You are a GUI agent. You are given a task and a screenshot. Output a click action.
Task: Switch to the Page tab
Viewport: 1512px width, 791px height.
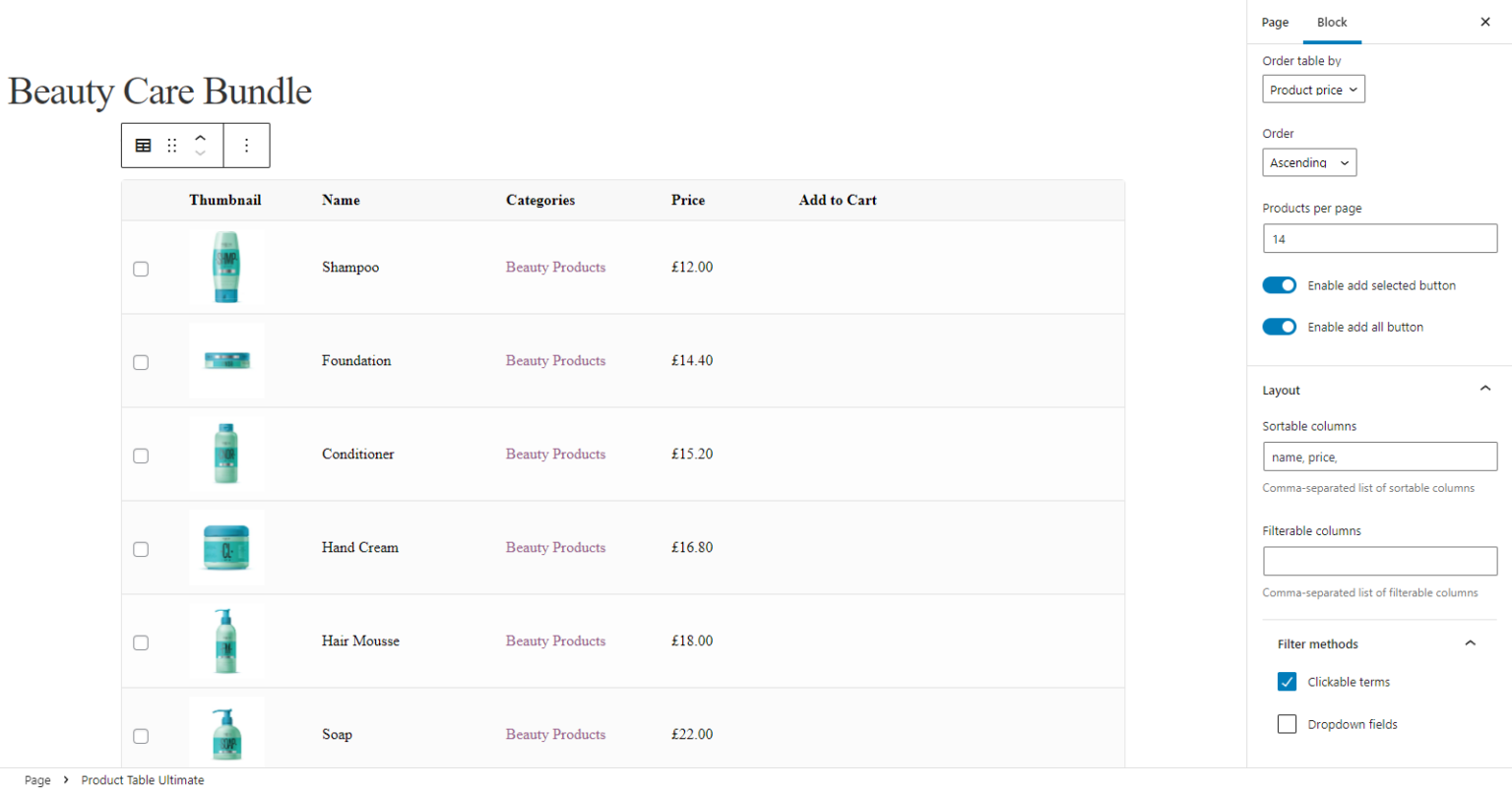(x=1275, y=22)
